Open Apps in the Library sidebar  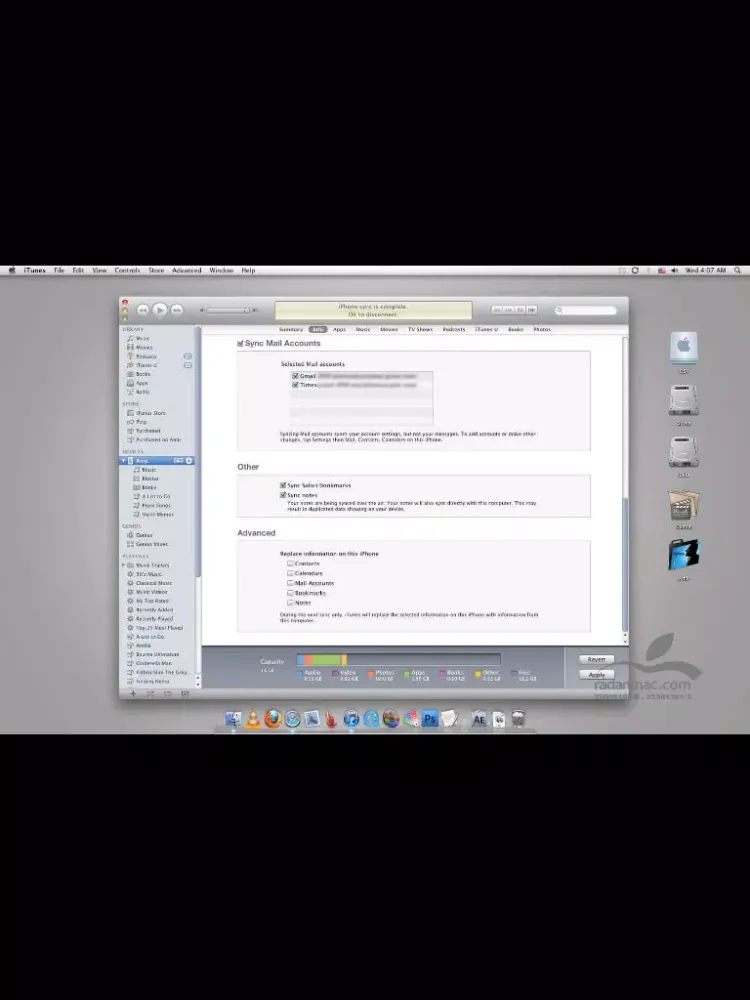coord(138,383)
